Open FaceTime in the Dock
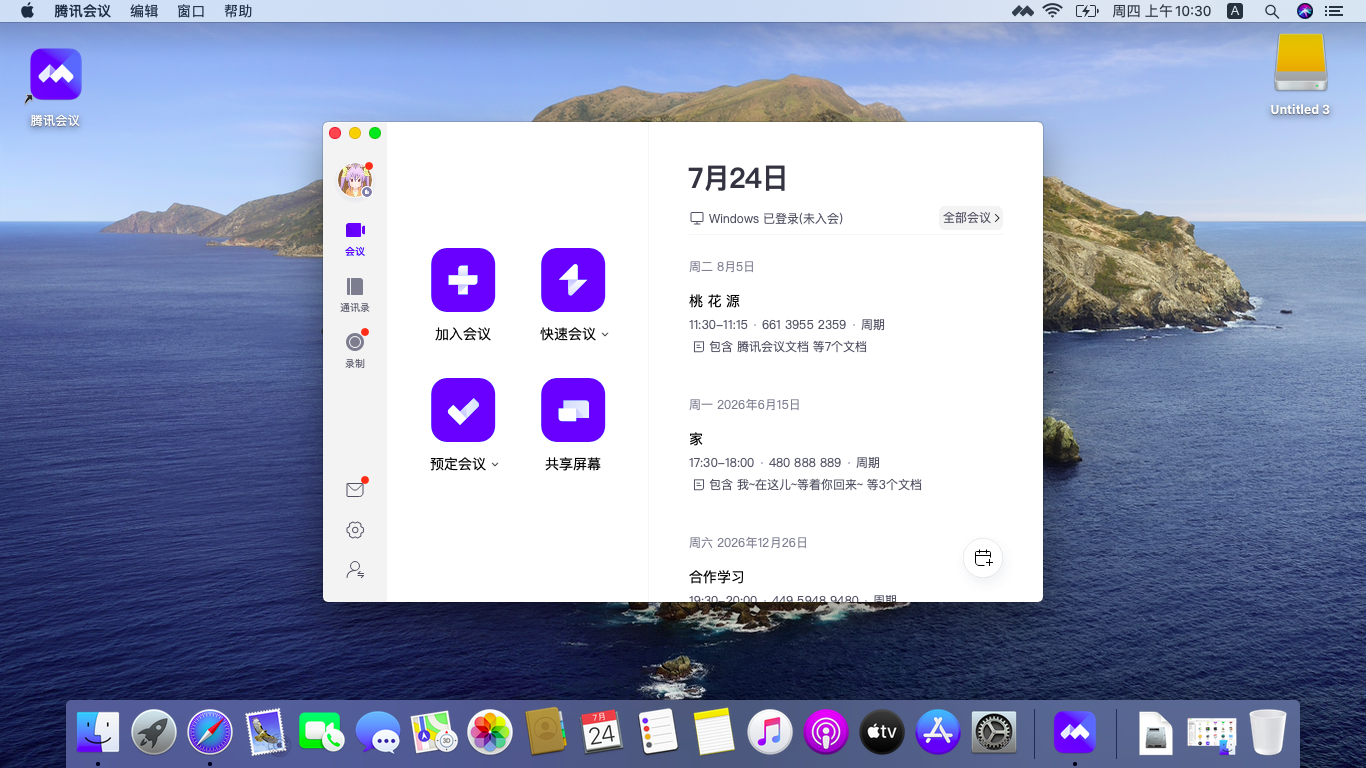 point(322,733)
